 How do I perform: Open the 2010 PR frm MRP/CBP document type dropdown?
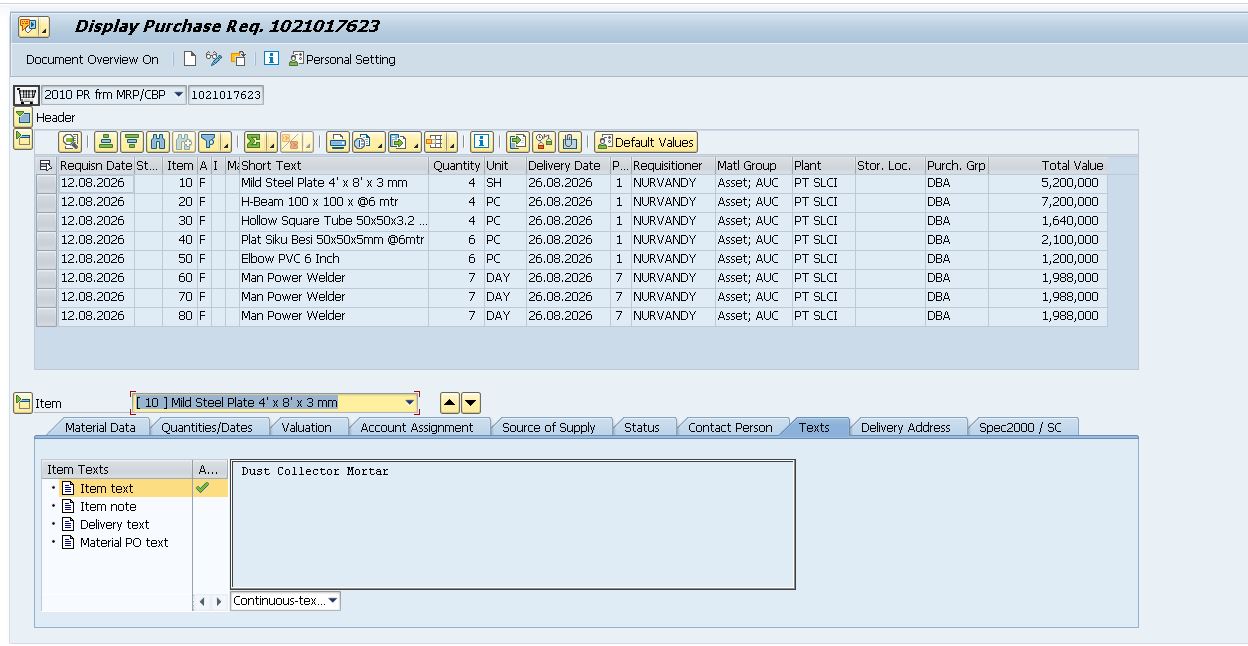click(x=179, y=95)
